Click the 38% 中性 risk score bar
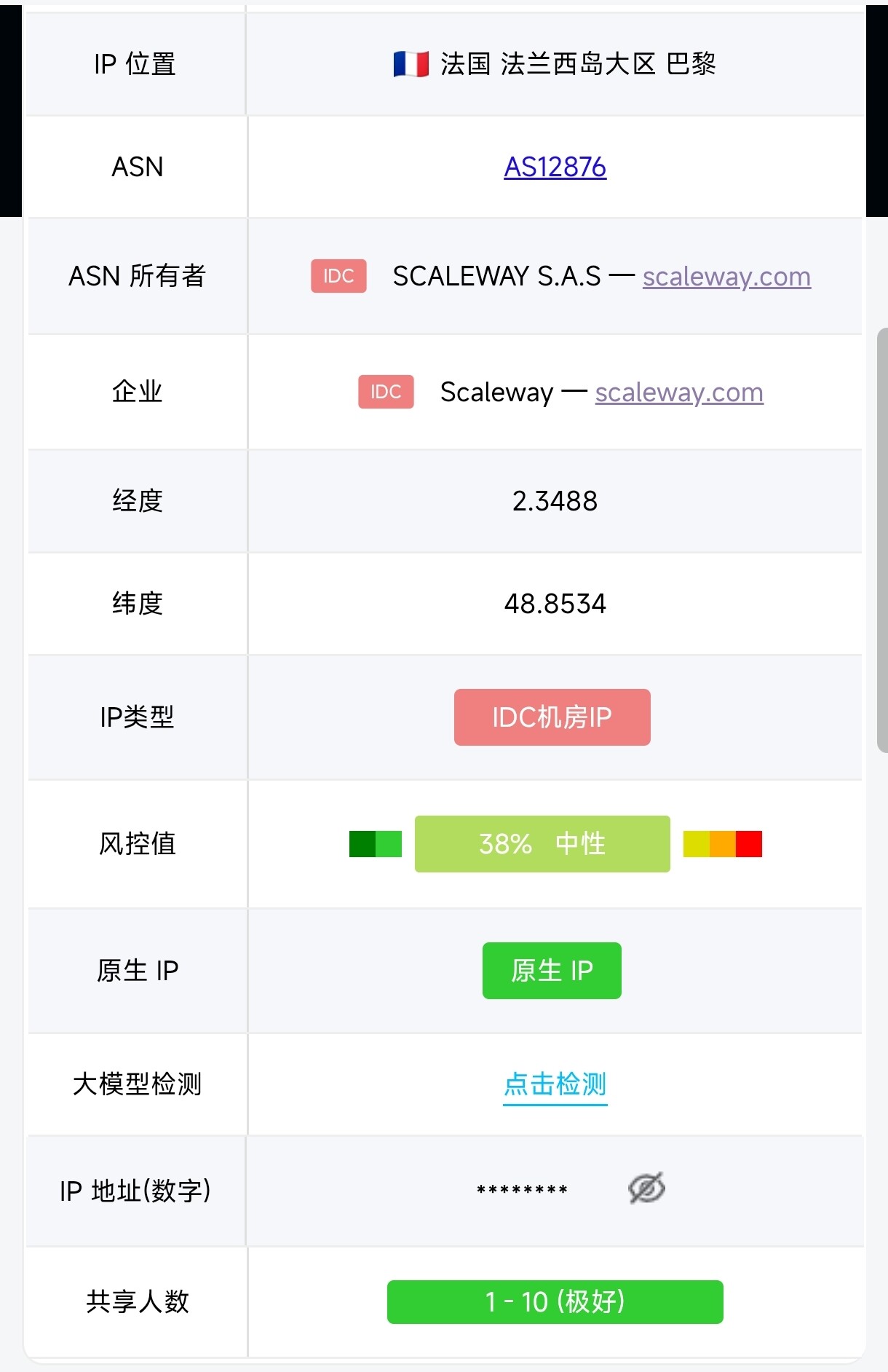The height and width of the screenshot is (1372, 888). [x=542, y=844]
